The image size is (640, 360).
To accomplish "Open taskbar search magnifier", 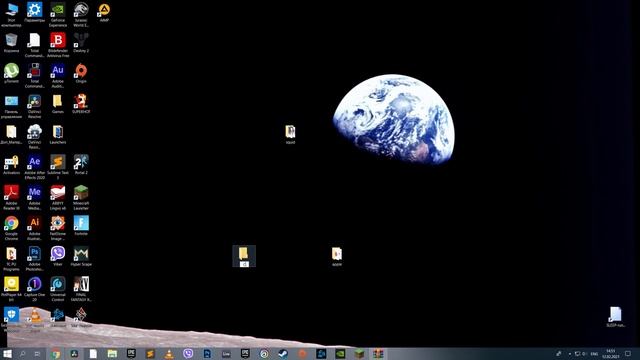I will (22, 354).
